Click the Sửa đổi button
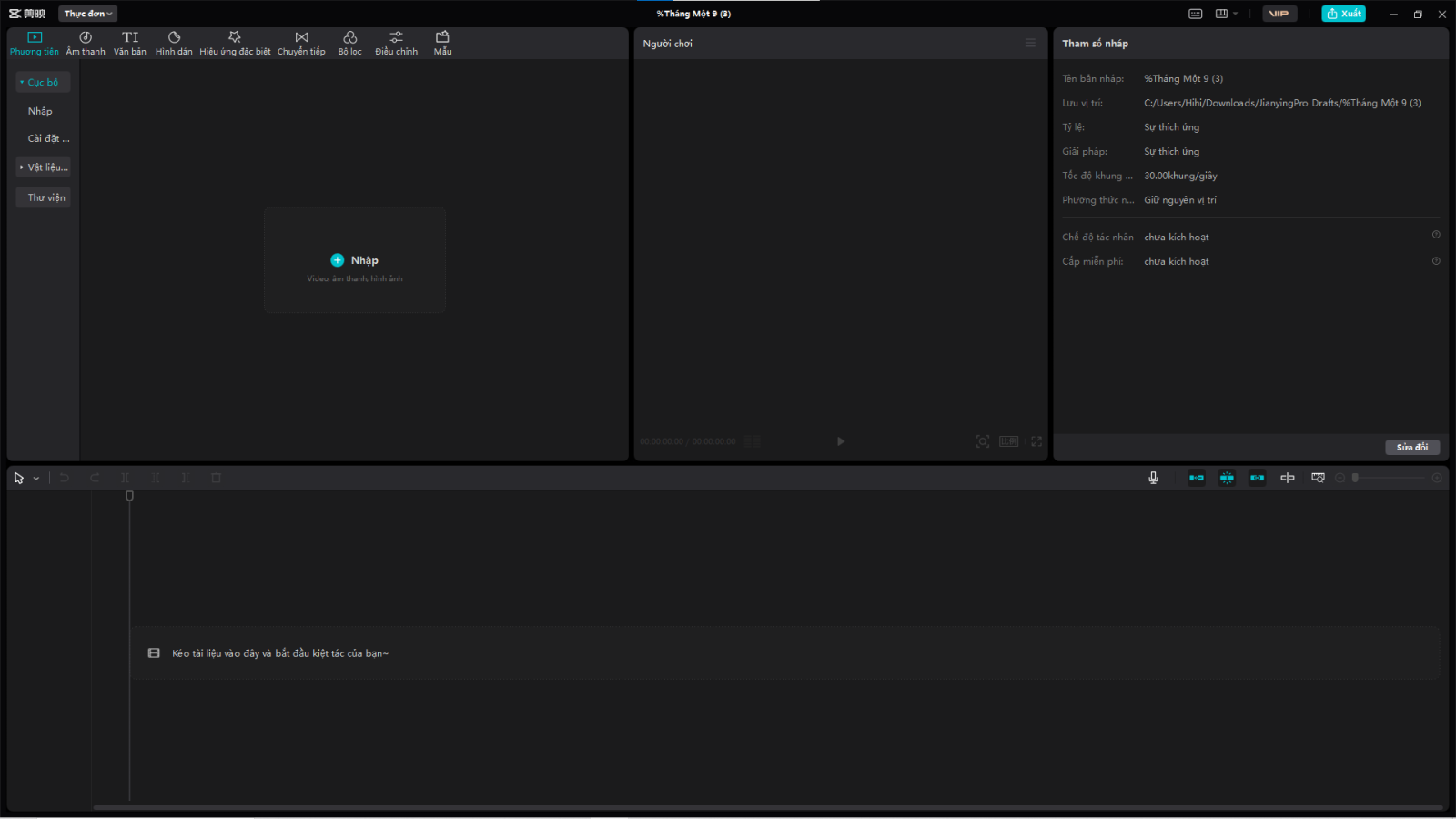 pos(1412,447)
